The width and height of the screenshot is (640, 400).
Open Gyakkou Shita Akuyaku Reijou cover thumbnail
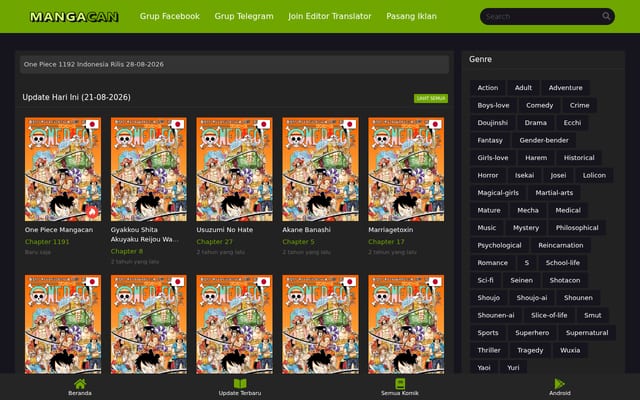point(149,169)
